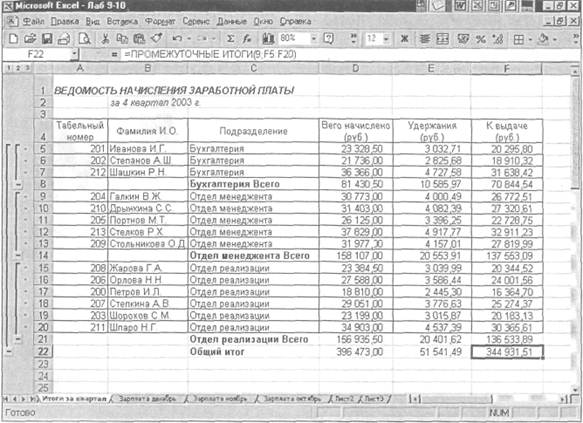Screen dimensions: 583x423
Task: Increase decimal places icon
Action: pyautogui.click(x=497, y=39)
